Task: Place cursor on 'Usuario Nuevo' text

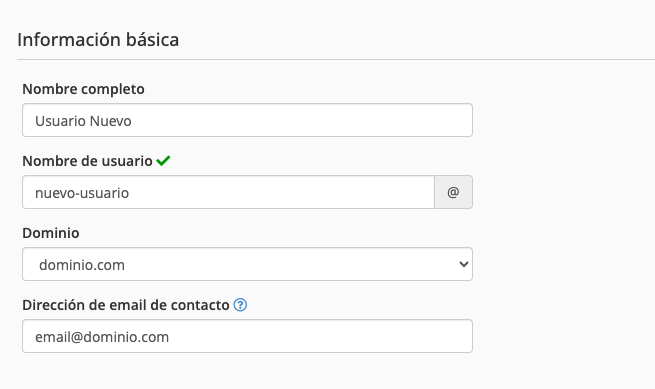Action: click(x=83, y=121)
